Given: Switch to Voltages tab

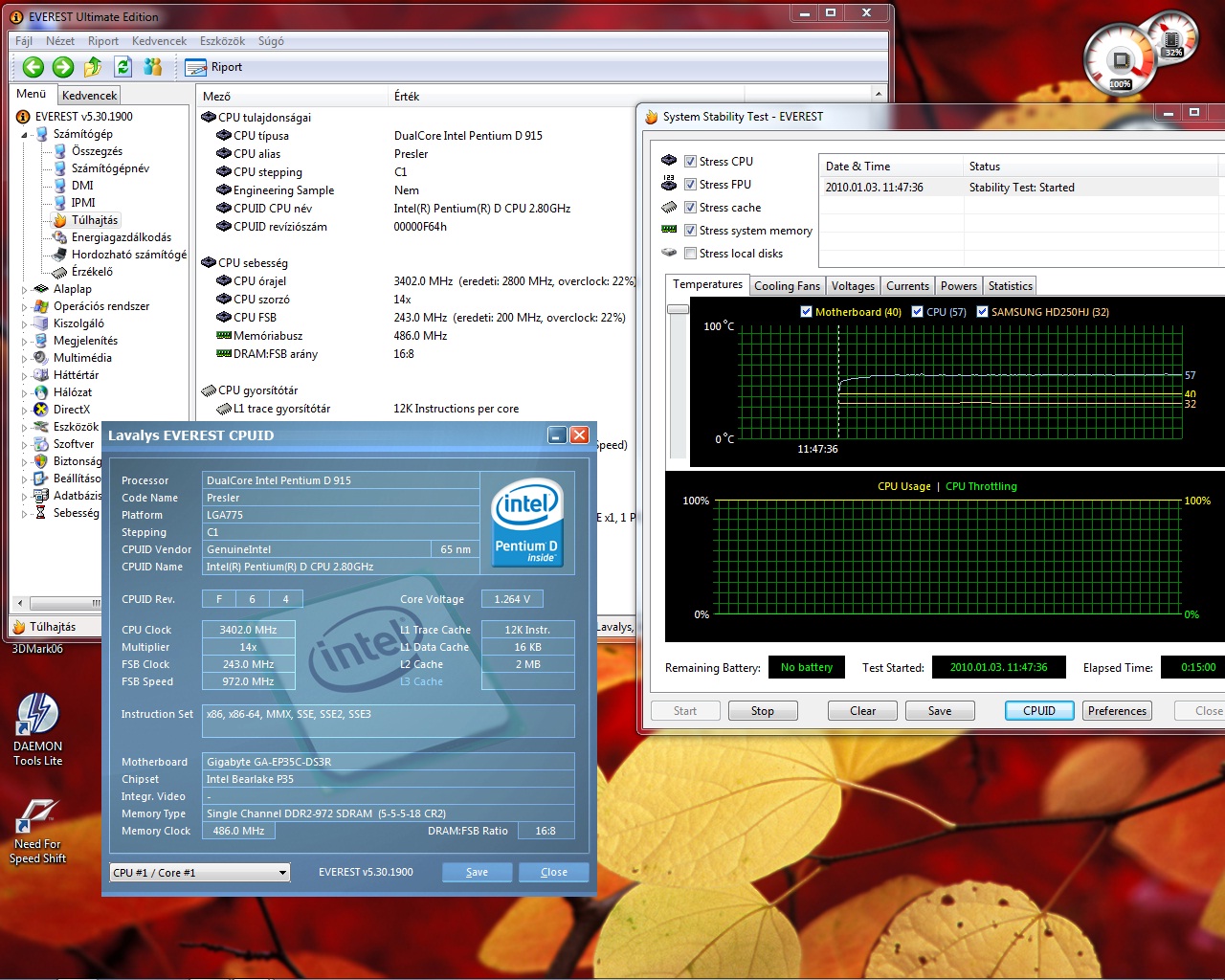Looking at the screenshot, I should (853, 286).
